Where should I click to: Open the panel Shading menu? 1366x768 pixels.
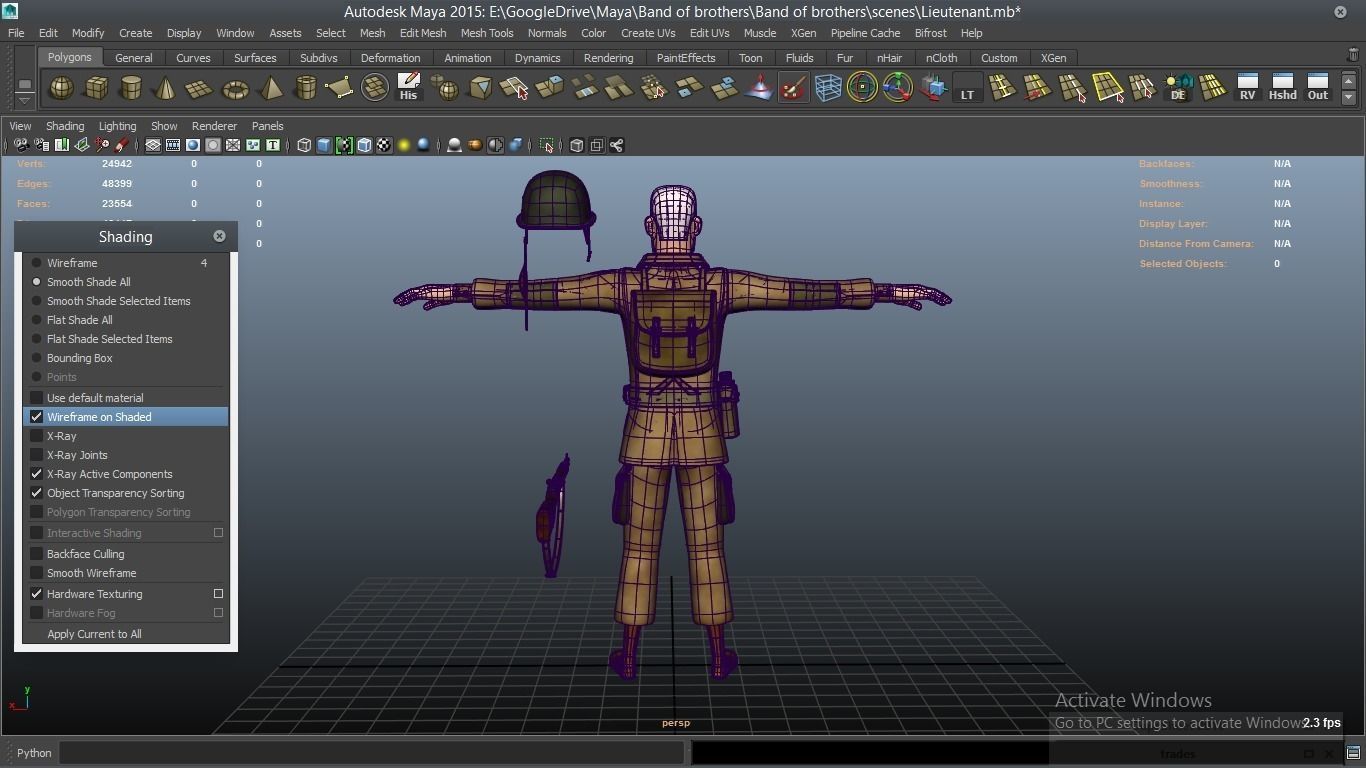(x=65, y=126)
